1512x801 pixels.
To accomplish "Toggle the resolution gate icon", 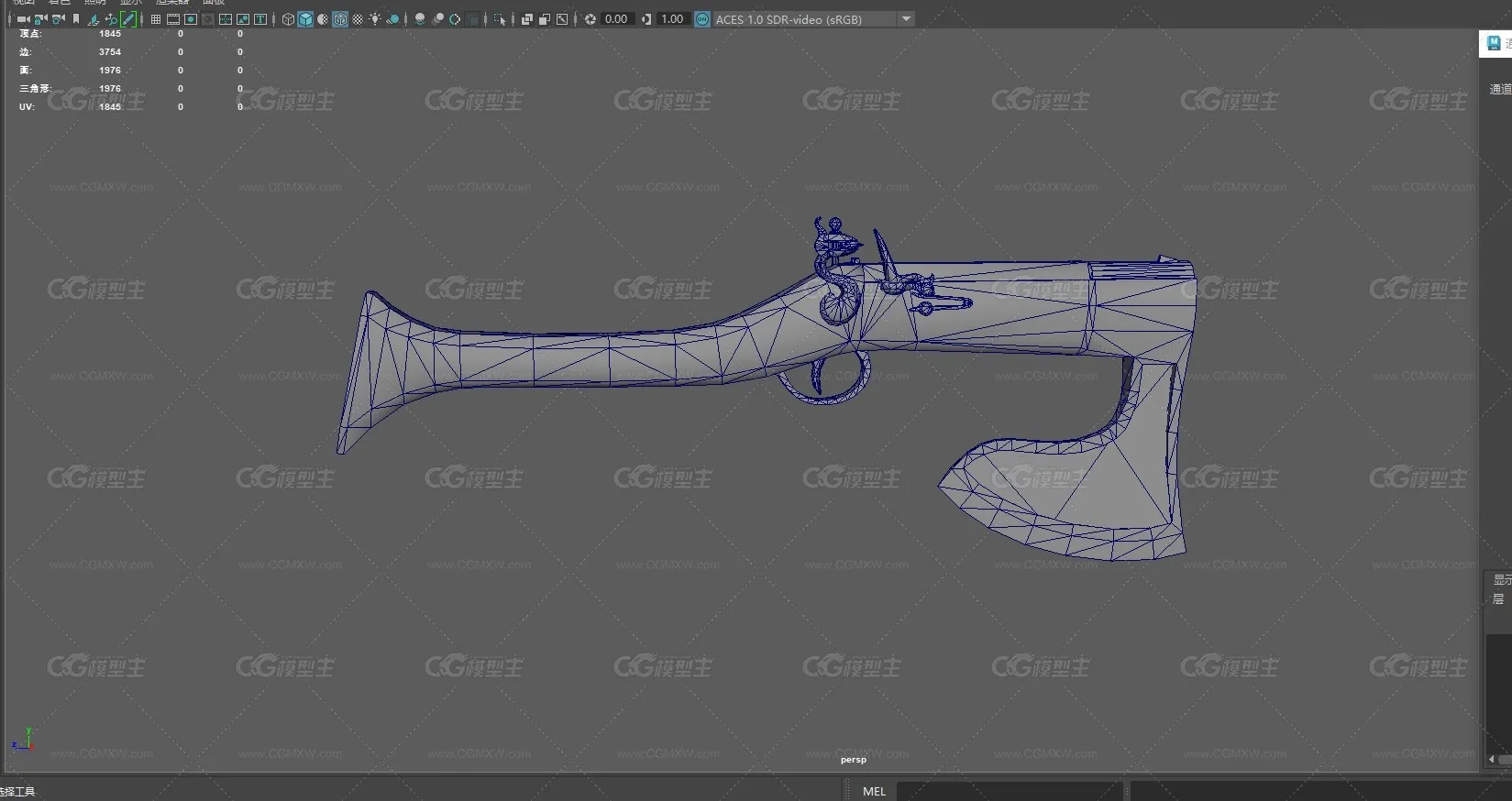I will pos(191,19).
